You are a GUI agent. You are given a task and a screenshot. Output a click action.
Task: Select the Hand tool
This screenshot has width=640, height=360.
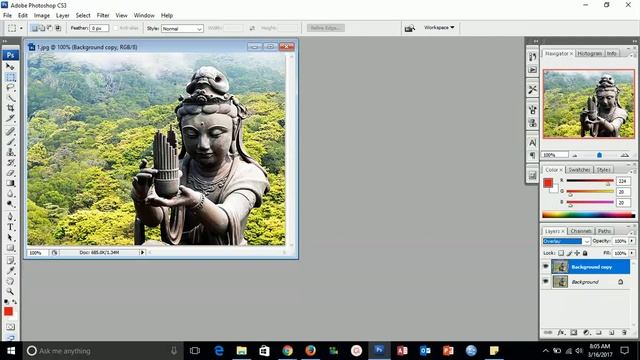click(10, 281)
